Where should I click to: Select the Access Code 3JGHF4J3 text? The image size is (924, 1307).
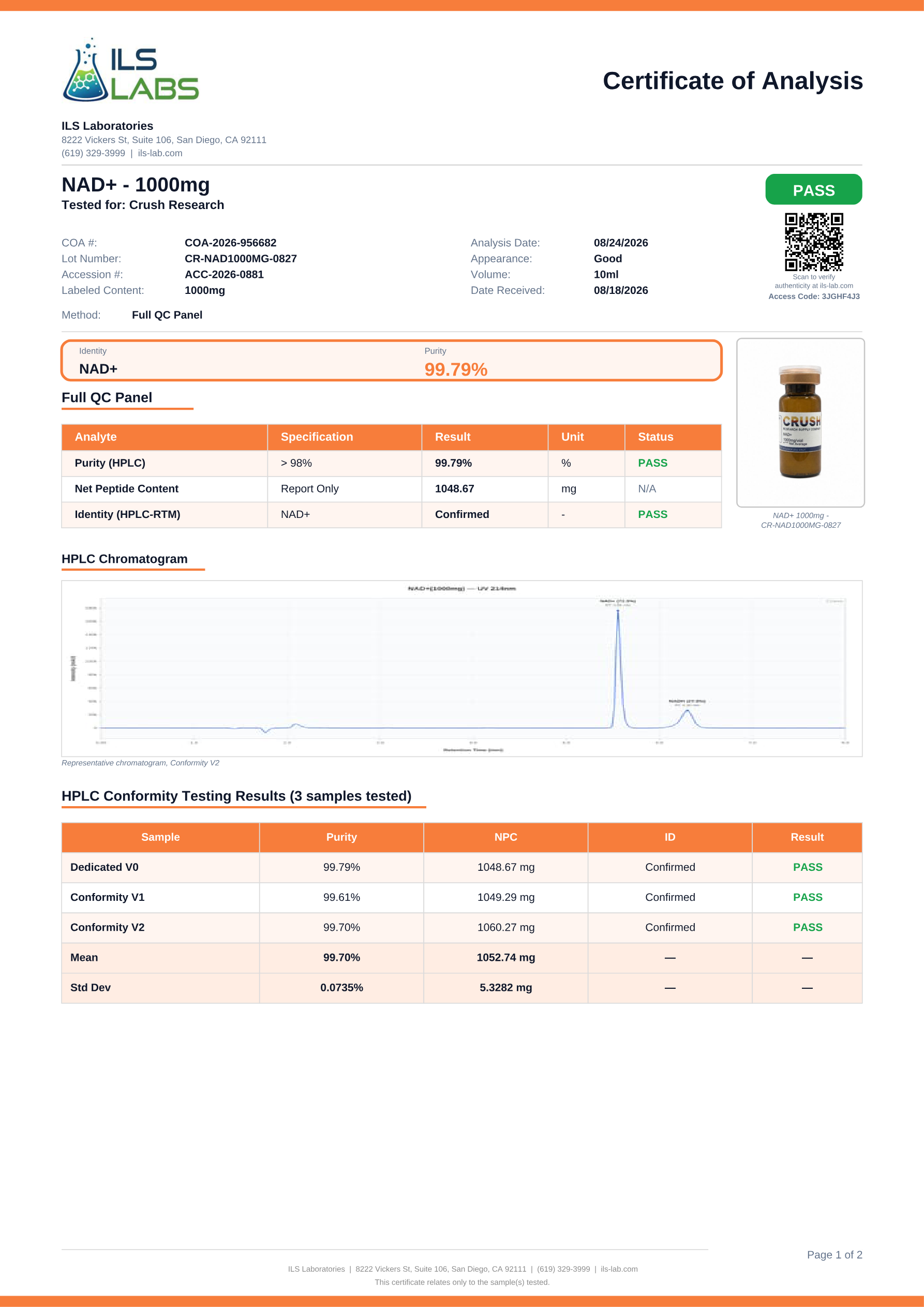click(814, 296)
